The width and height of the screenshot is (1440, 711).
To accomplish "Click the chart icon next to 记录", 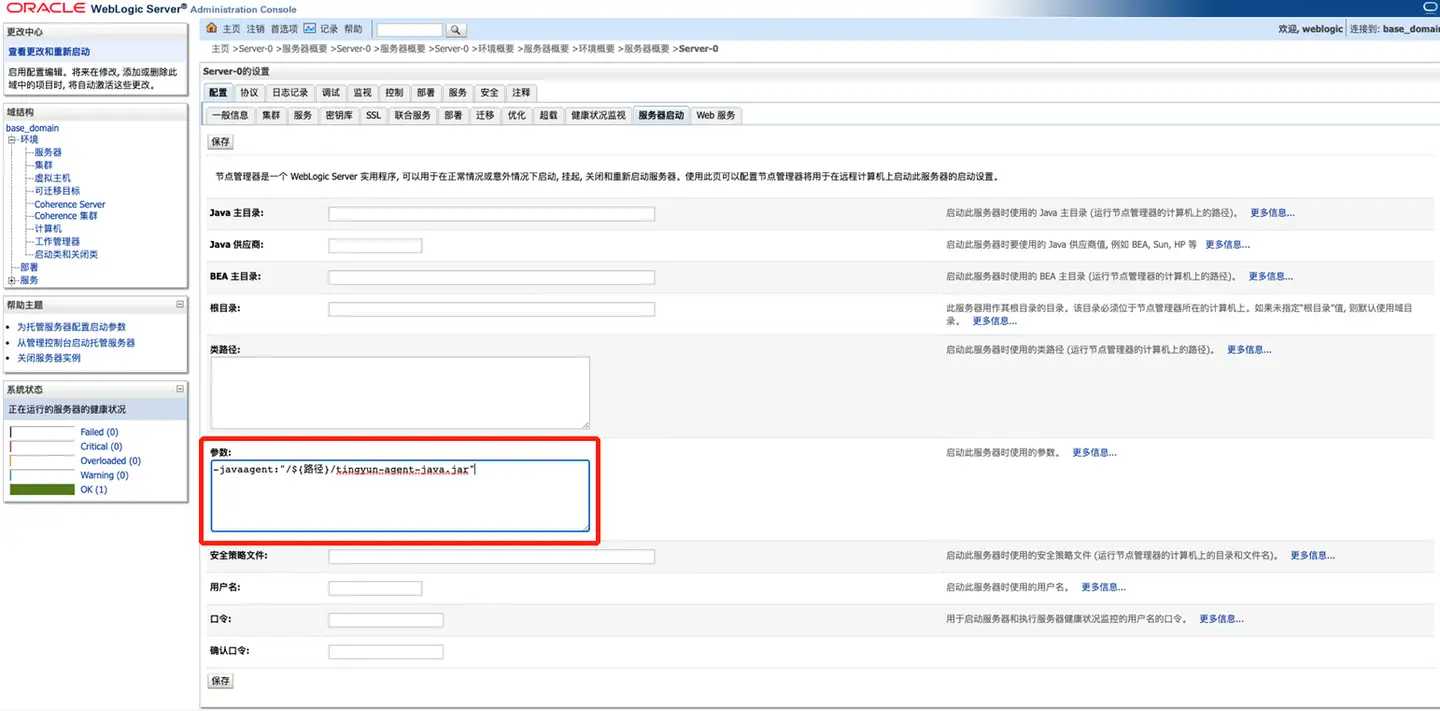I will (308, 28).
